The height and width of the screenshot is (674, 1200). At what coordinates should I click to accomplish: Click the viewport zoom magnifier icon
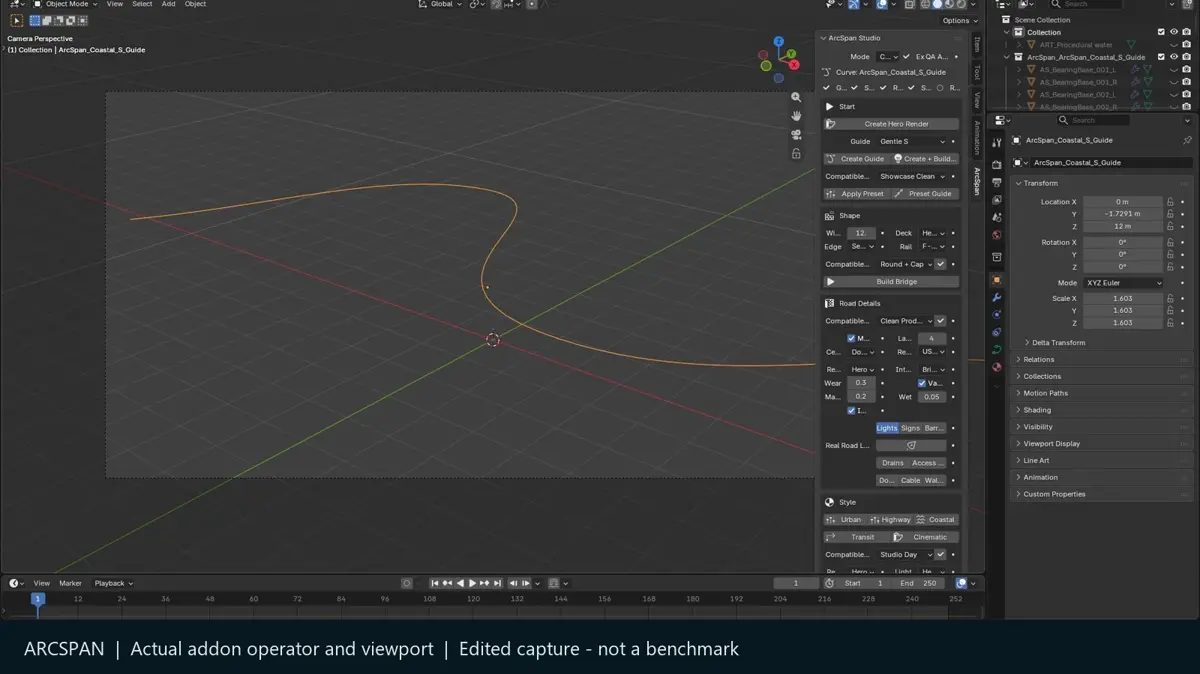coord(796,98)
